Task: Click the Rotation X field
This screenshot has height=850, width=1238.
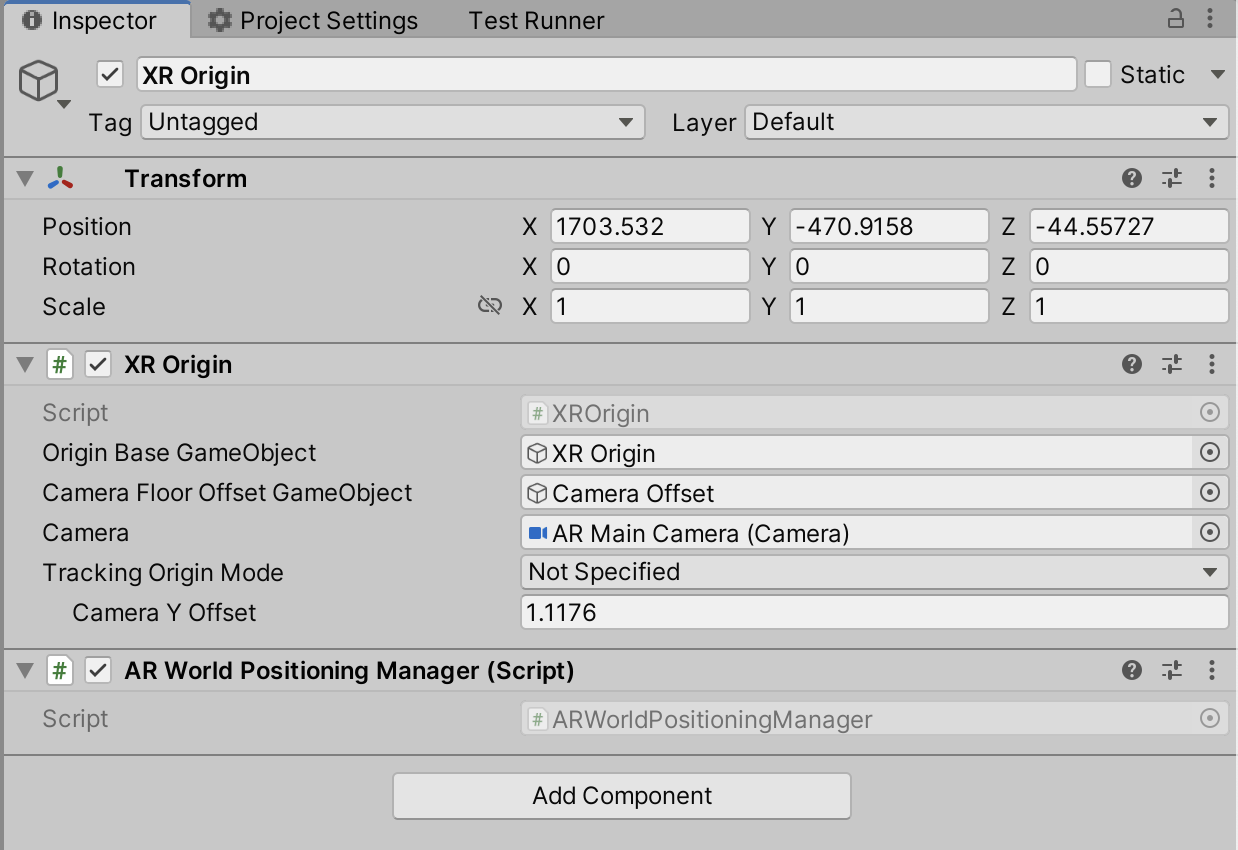Action: click(650, 267)
